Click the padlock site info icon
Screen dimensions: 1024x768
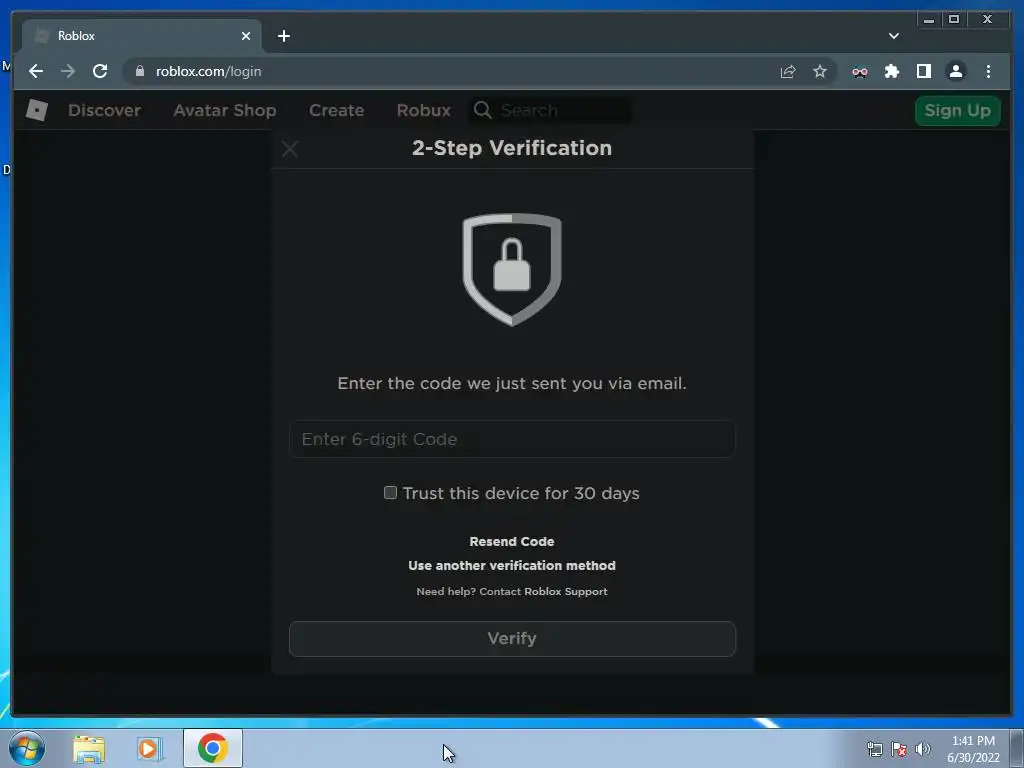pos(140,71)
